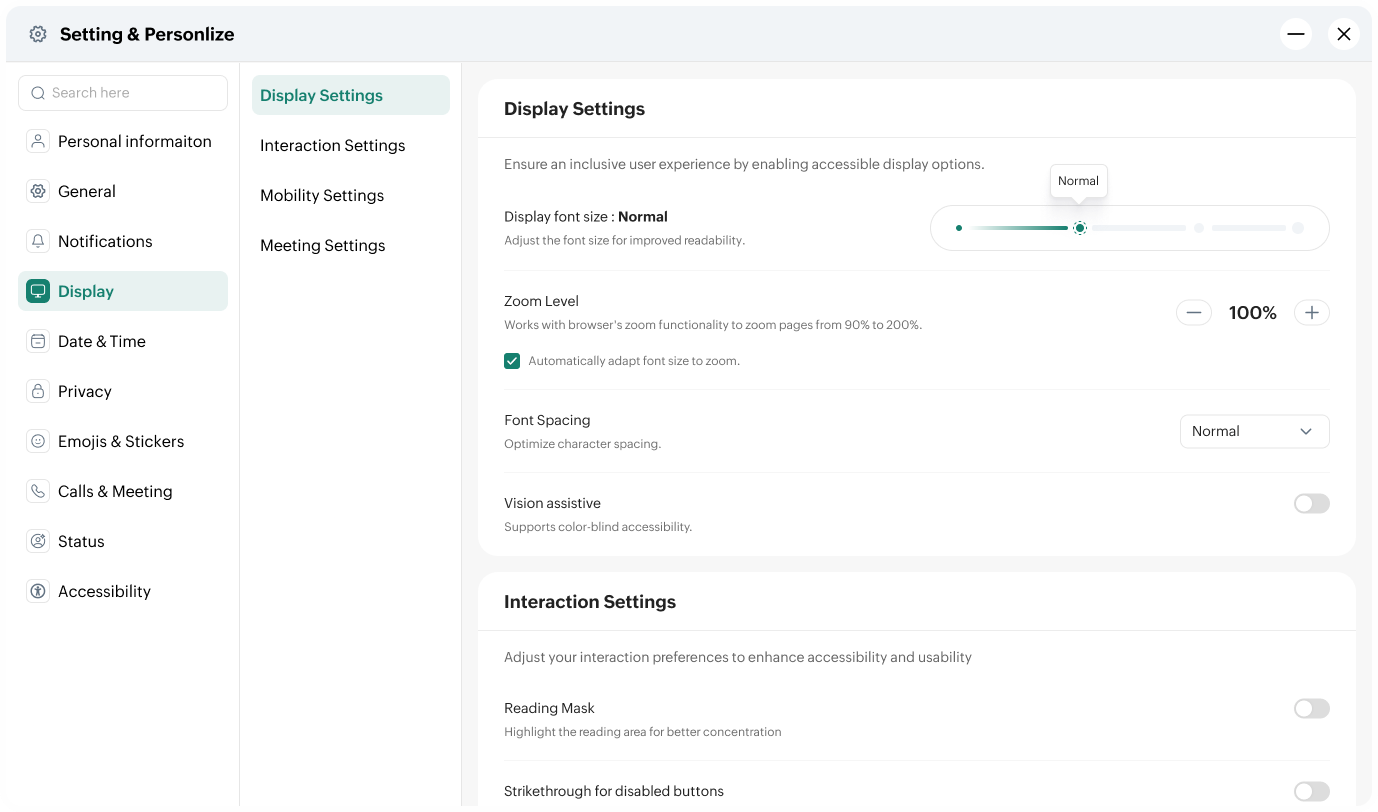The image size is (1378, 812).
Task: Click the settings gear icon in title bar
Action: click(x=38, y=34)
